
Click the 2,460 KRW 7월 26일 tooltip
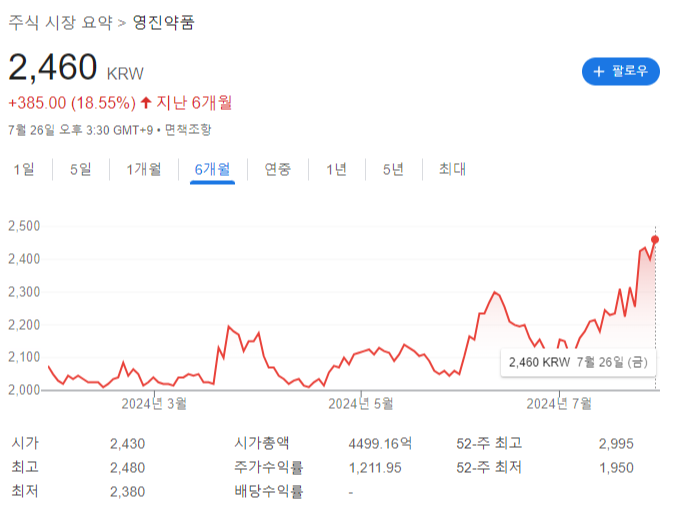coord(578,362)
